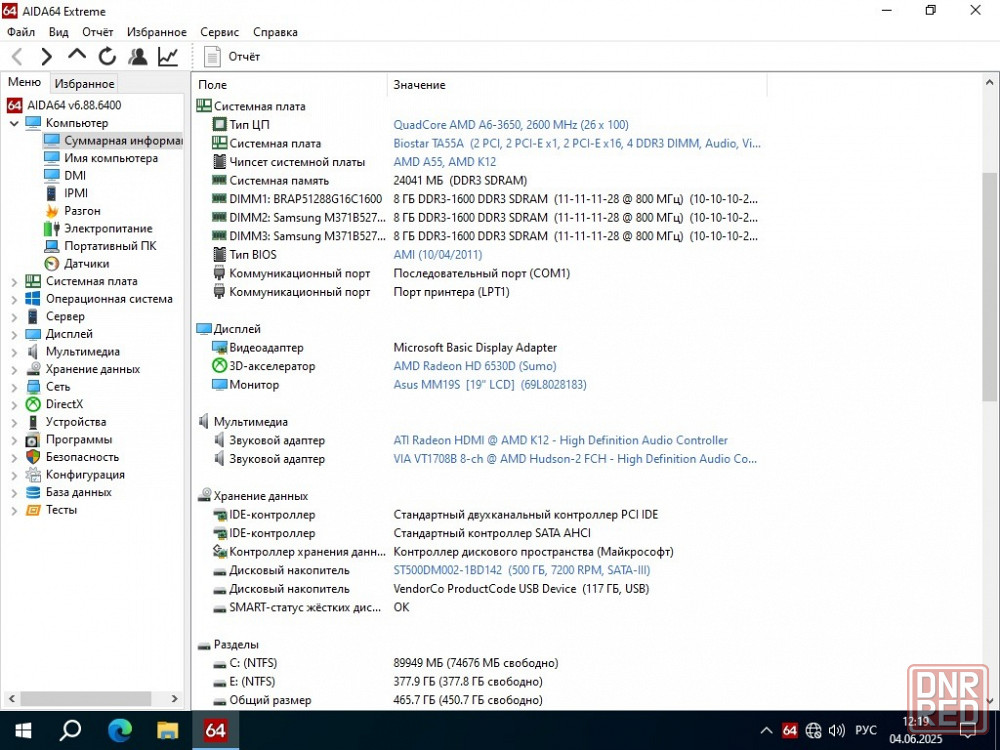Click the sidebar horizontal scroll right arrow
The width and height of the screenshot is (1000, 750).
[x=175, y=698]
